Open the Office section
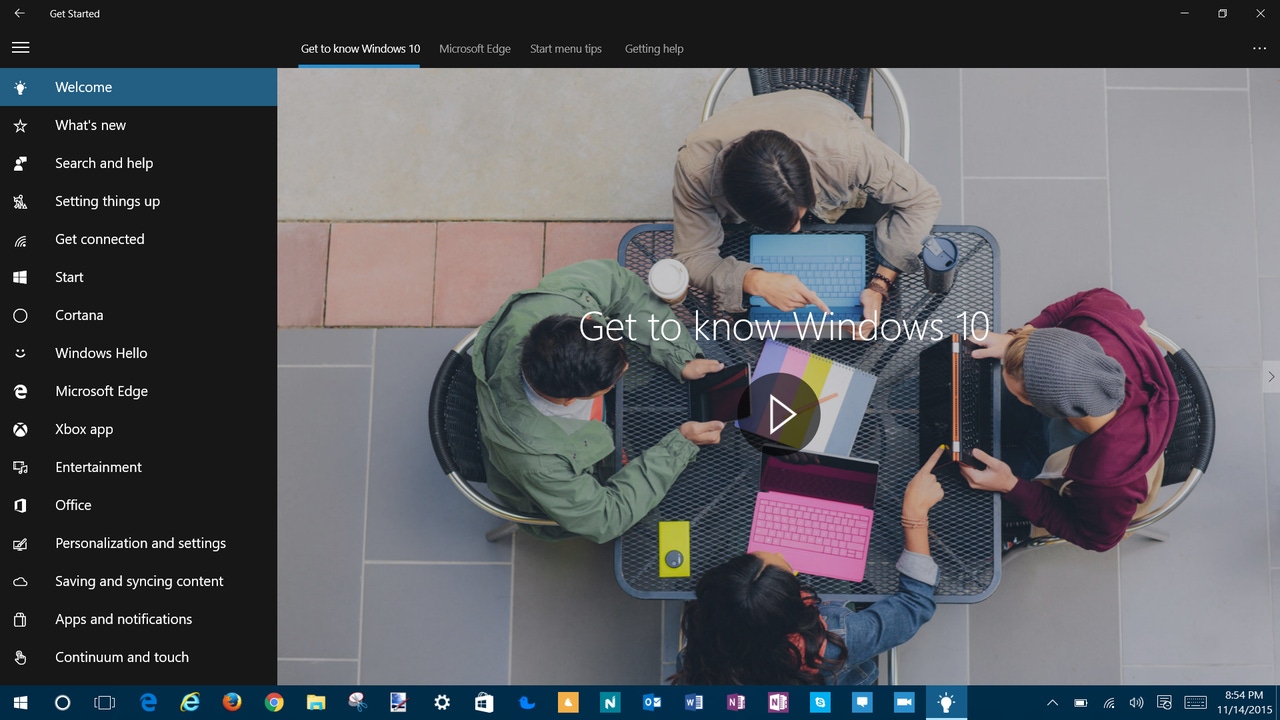Screen dimensions: 1280x720 tap(138, 505)
